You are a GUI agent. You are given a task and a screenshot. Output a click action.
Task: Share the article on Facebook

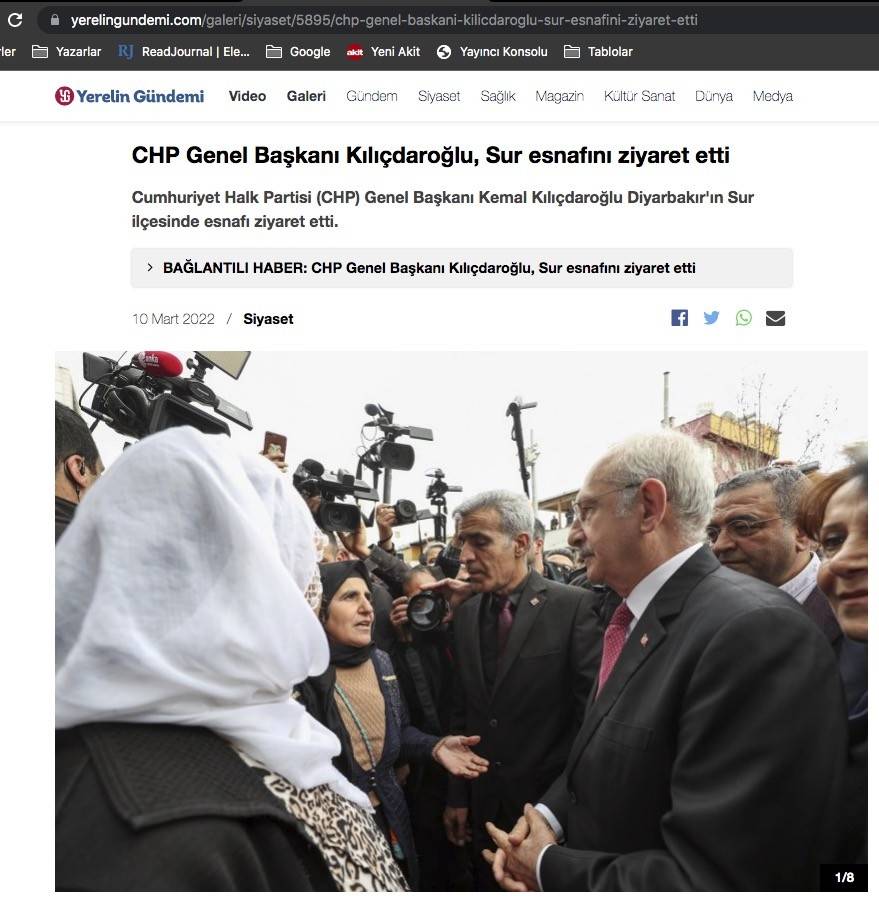coord(679,318)
